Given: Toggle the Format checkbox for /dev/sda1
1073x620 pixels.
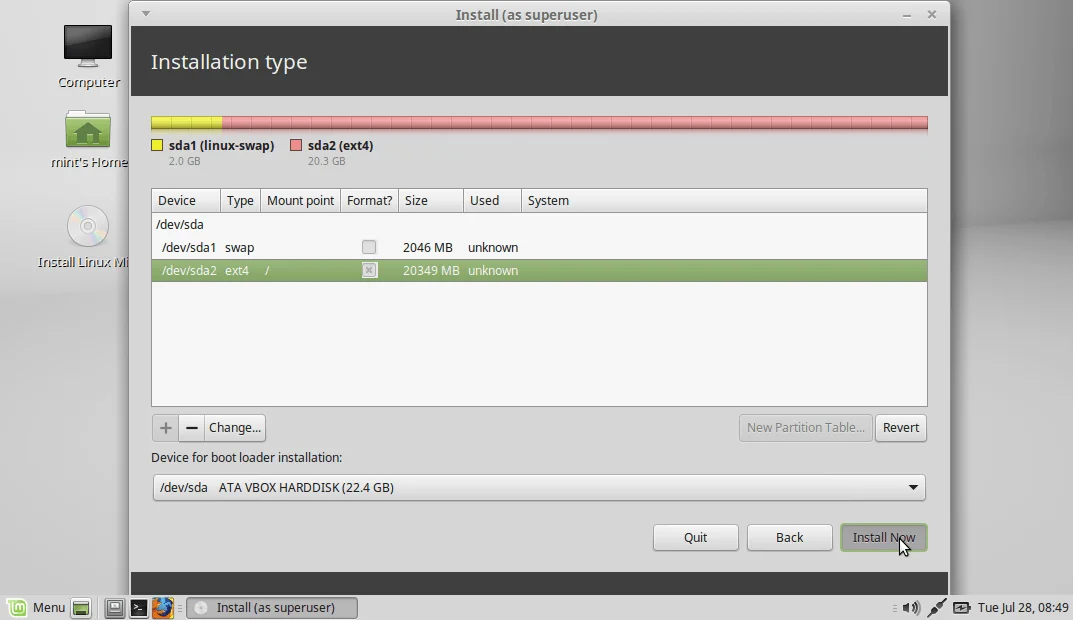Looking at the screenshot, I should (x=369, y=247).
